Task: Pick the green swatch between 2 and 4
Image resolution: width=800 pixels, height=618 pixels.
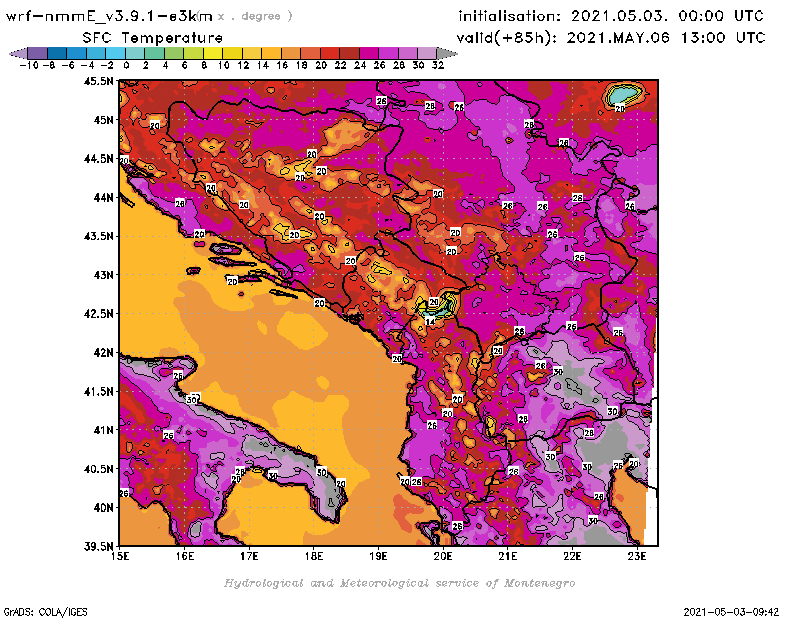Action: [154, 53]
